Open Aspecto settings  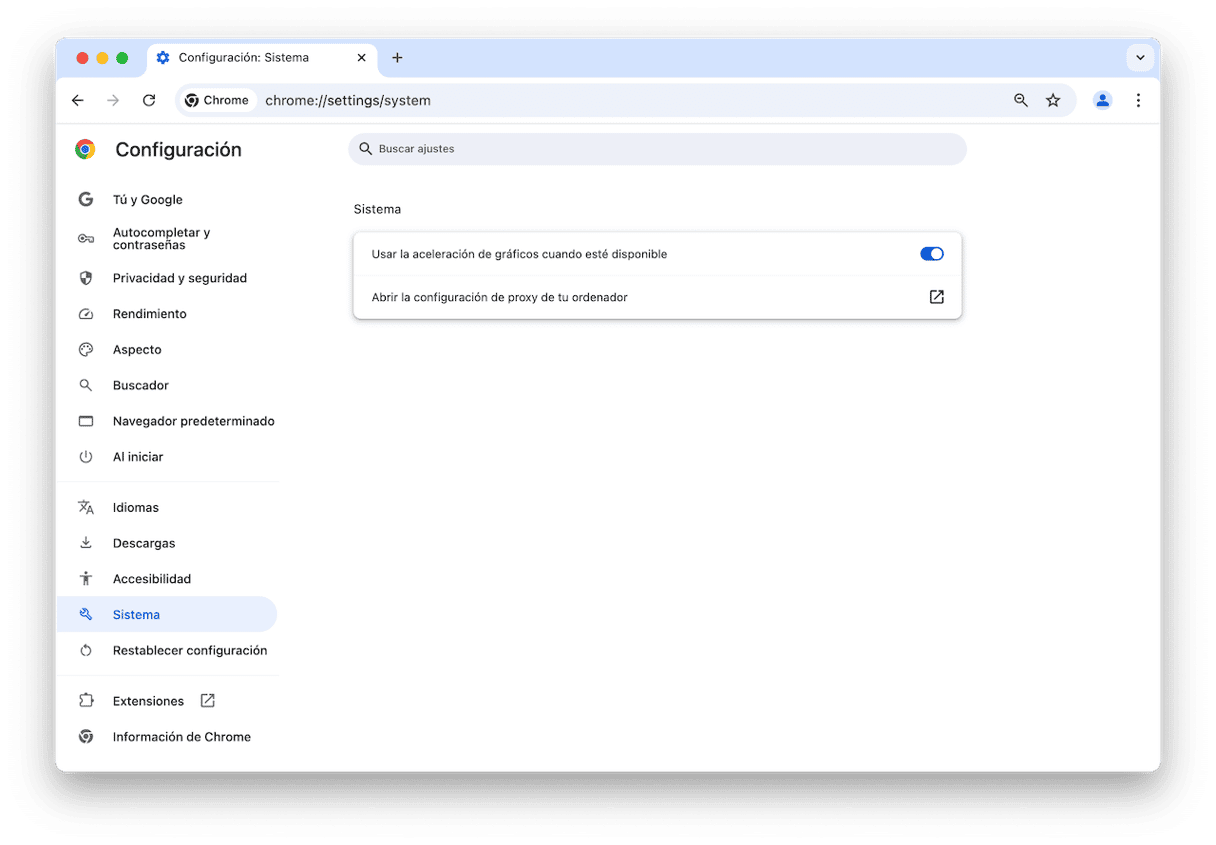click(x=166, y=350)
